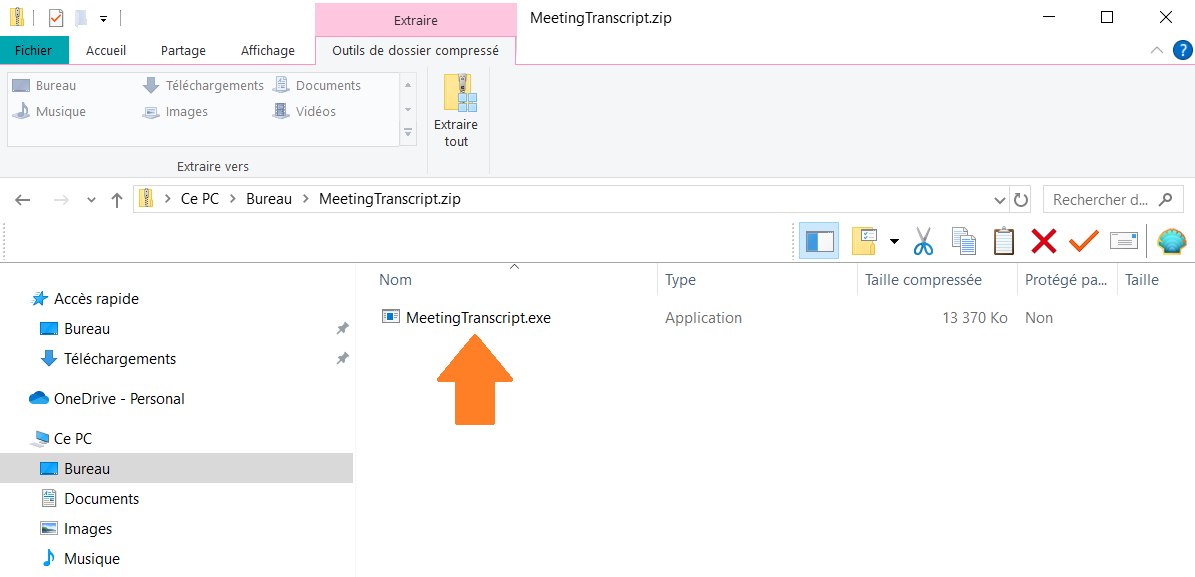Click the Application type cell
The height and width of the screenshot is (577, 1195).
coord(703,318)
